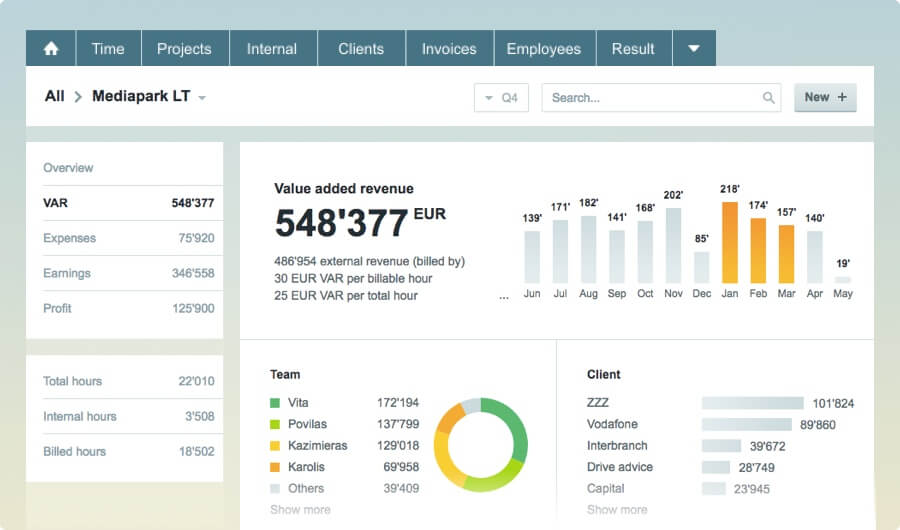The width and height of the screenshot is (900, 530).
Task: Expand the Mediapark LT dropdown
Action: point(202,98)
